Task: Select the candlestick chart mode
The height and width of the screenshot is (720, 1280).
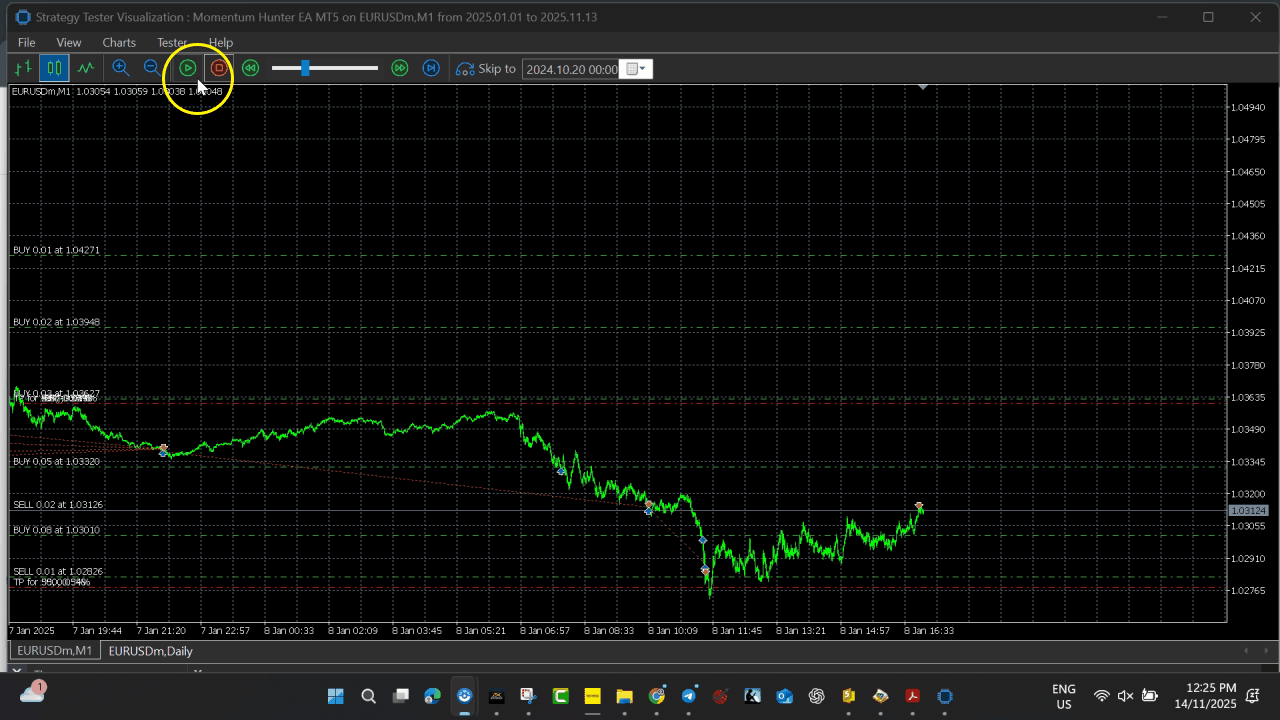Action: [x=54, y=68]
